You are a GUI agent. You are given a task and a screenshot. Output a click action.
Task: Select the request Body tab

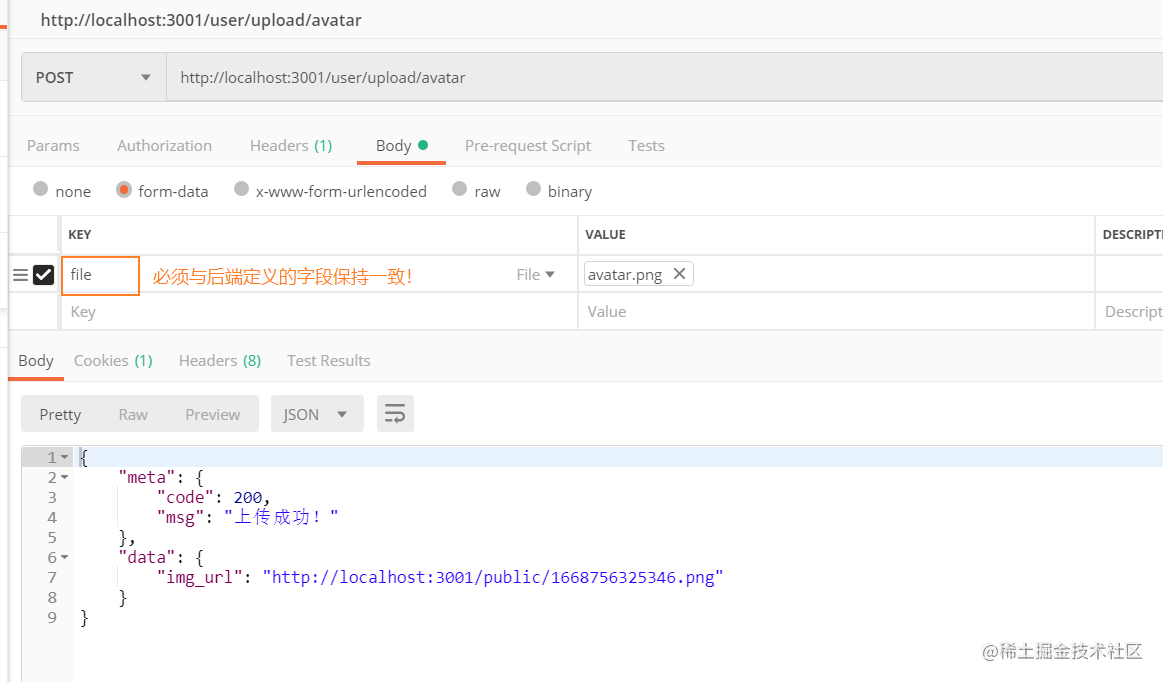tap(401, 145)
